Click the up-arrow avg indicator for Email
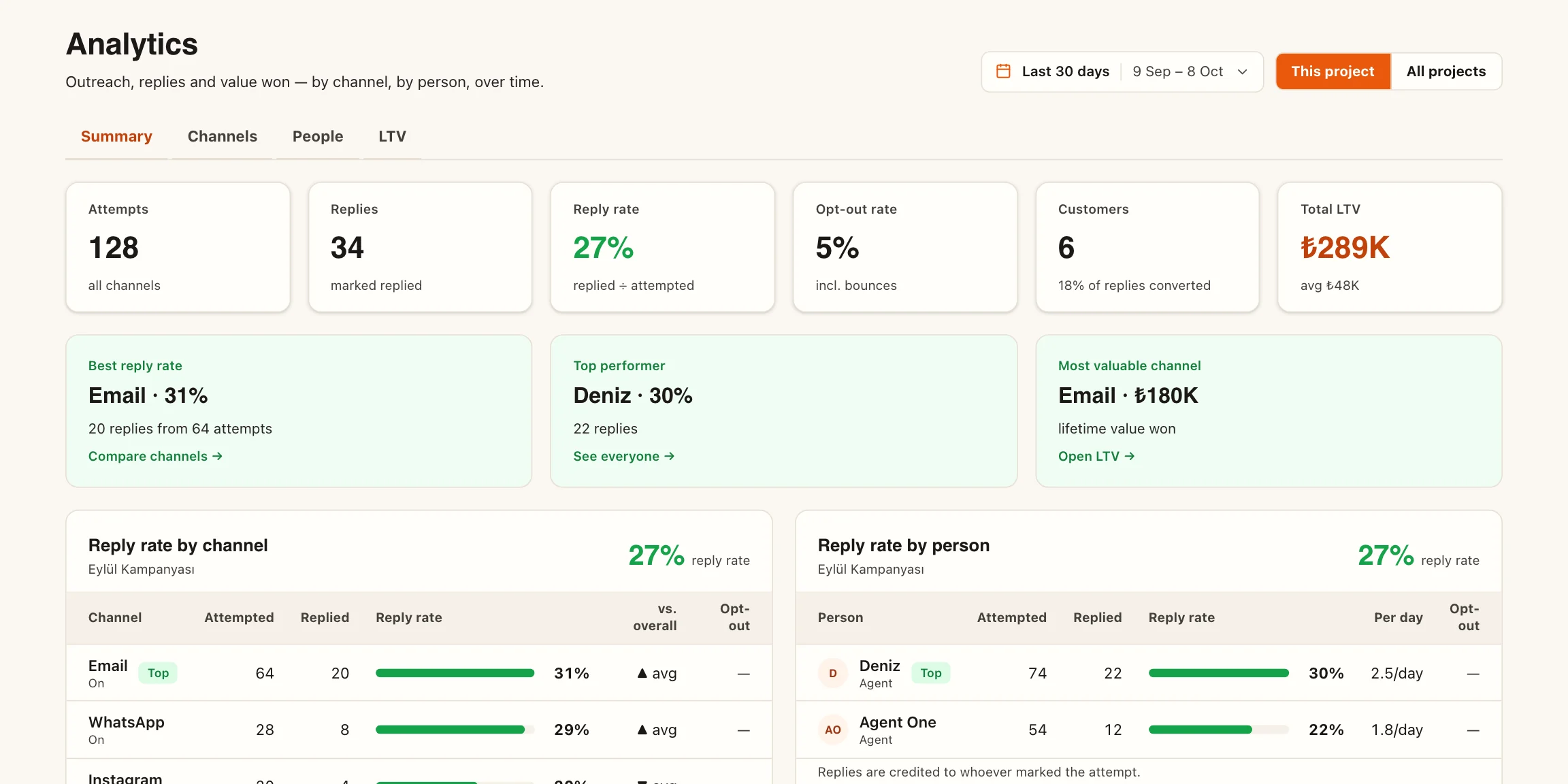The height and width of the screenshot is (784, 1568). [x=657, y=673]
